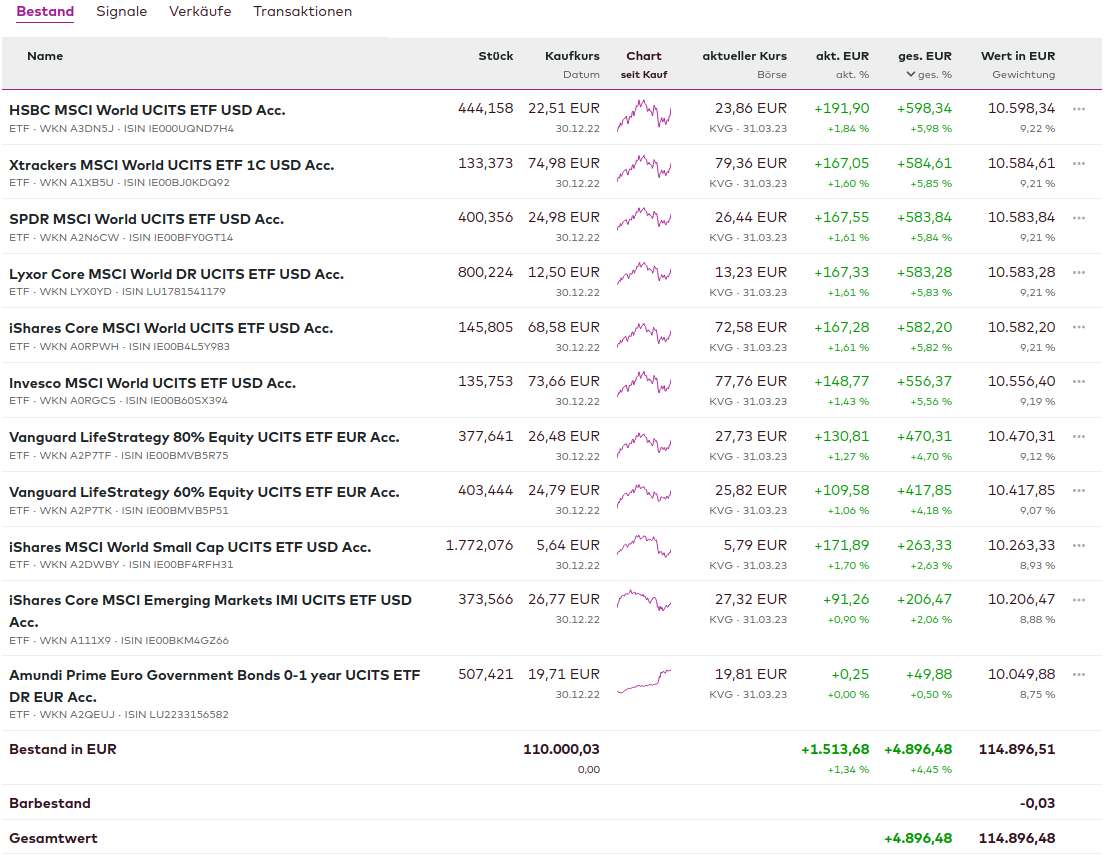
Task: Open Vanguard LifeStrategy 60% Equity ETF details
Action: (204, 492)
